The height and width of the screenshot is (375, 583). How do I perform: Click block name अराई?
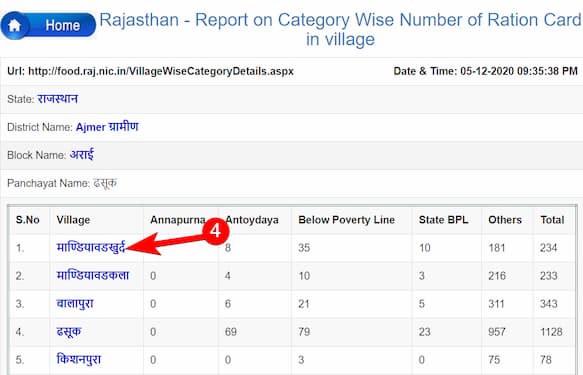[82, 155]
